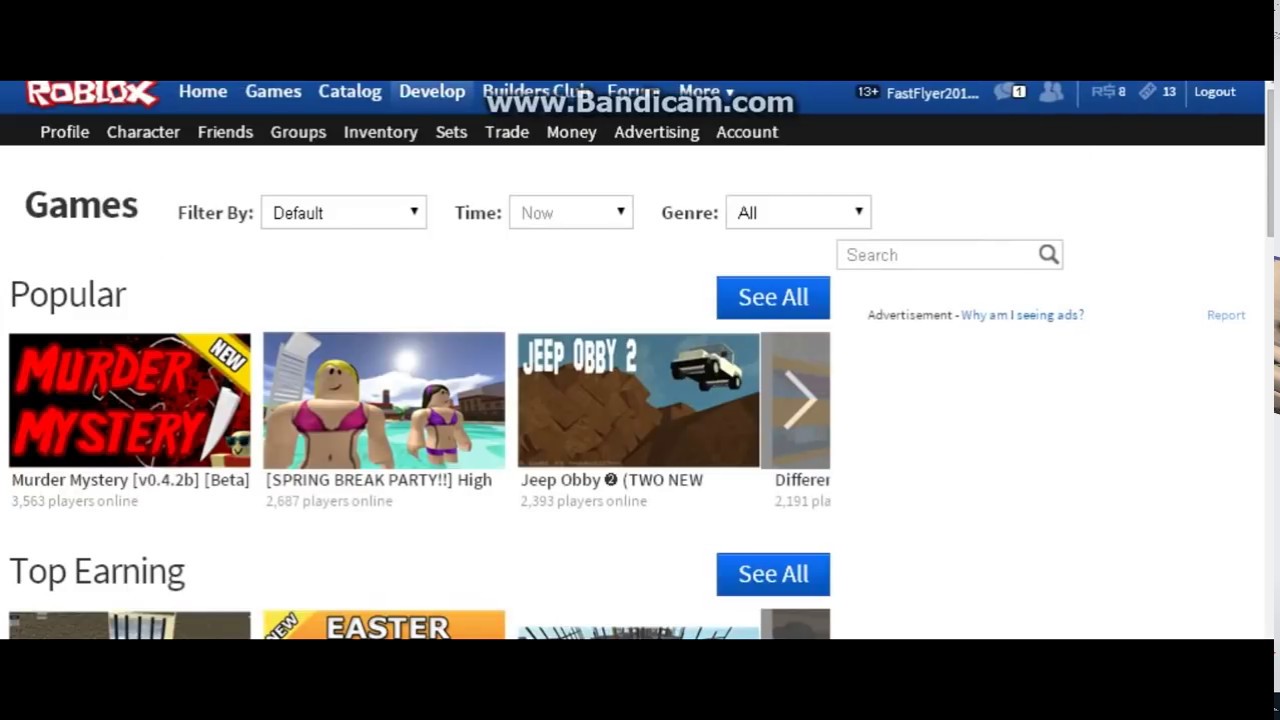1280x720 pixels.
Task: Open the Games nav item
Action: 273,91
